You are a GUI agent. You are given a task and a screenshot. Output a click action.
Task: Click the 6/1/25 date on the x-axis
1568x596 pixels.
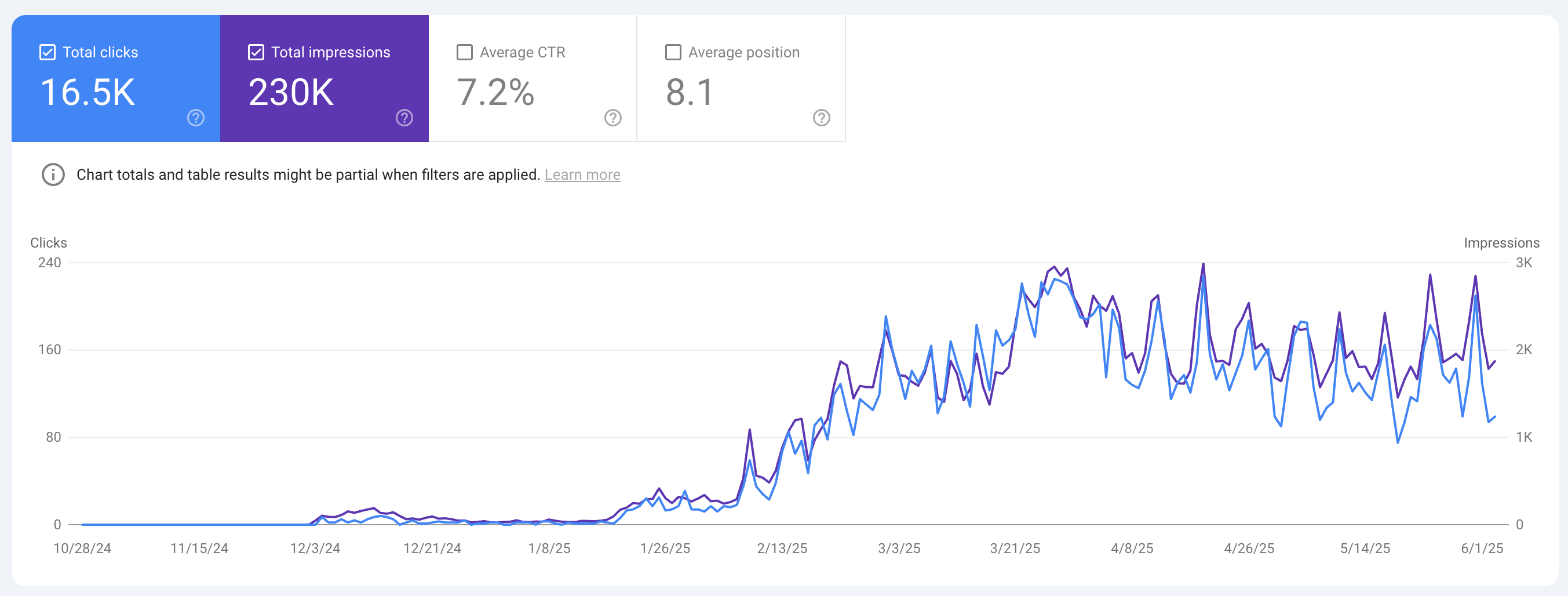[1482, 548]
